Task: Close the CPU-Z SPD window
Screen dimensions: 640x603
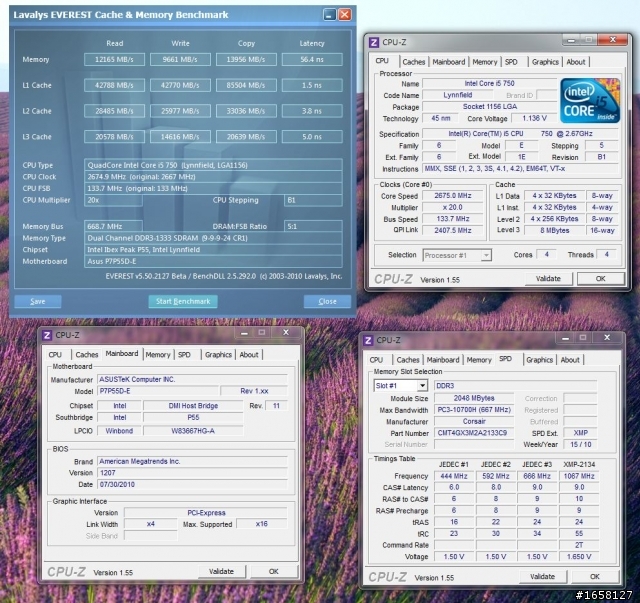Action: point(607,337)
